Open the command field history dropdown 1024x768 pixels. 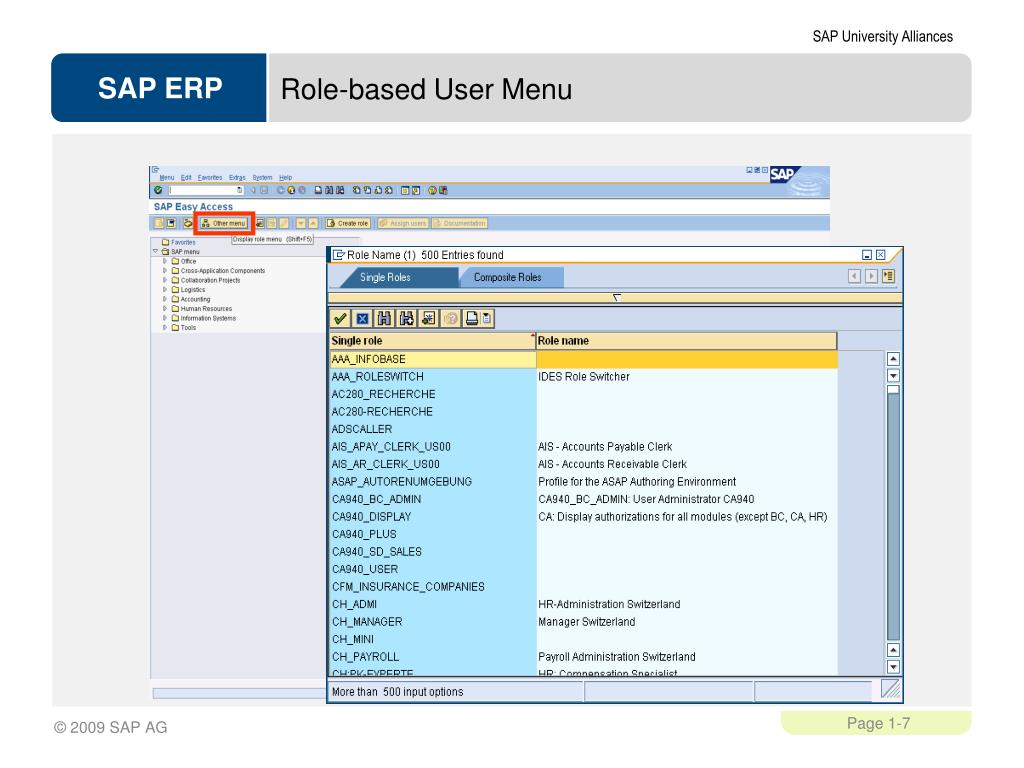(x=239, y=190)
